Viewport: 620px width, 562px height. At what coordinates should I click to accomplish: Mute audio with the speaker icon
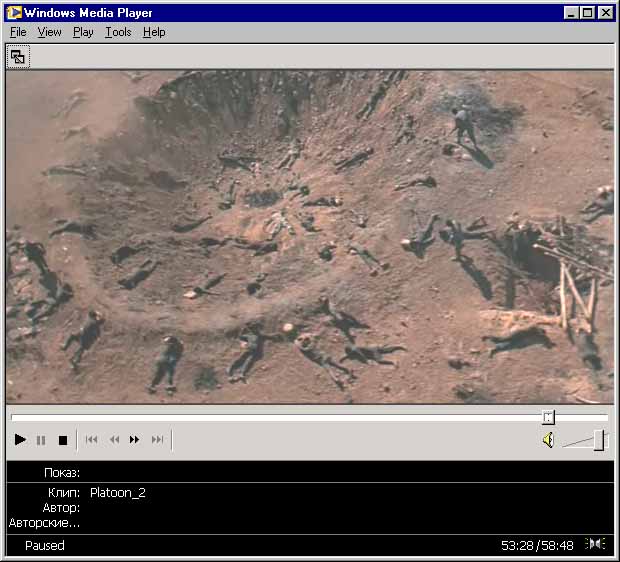[548, 440]
